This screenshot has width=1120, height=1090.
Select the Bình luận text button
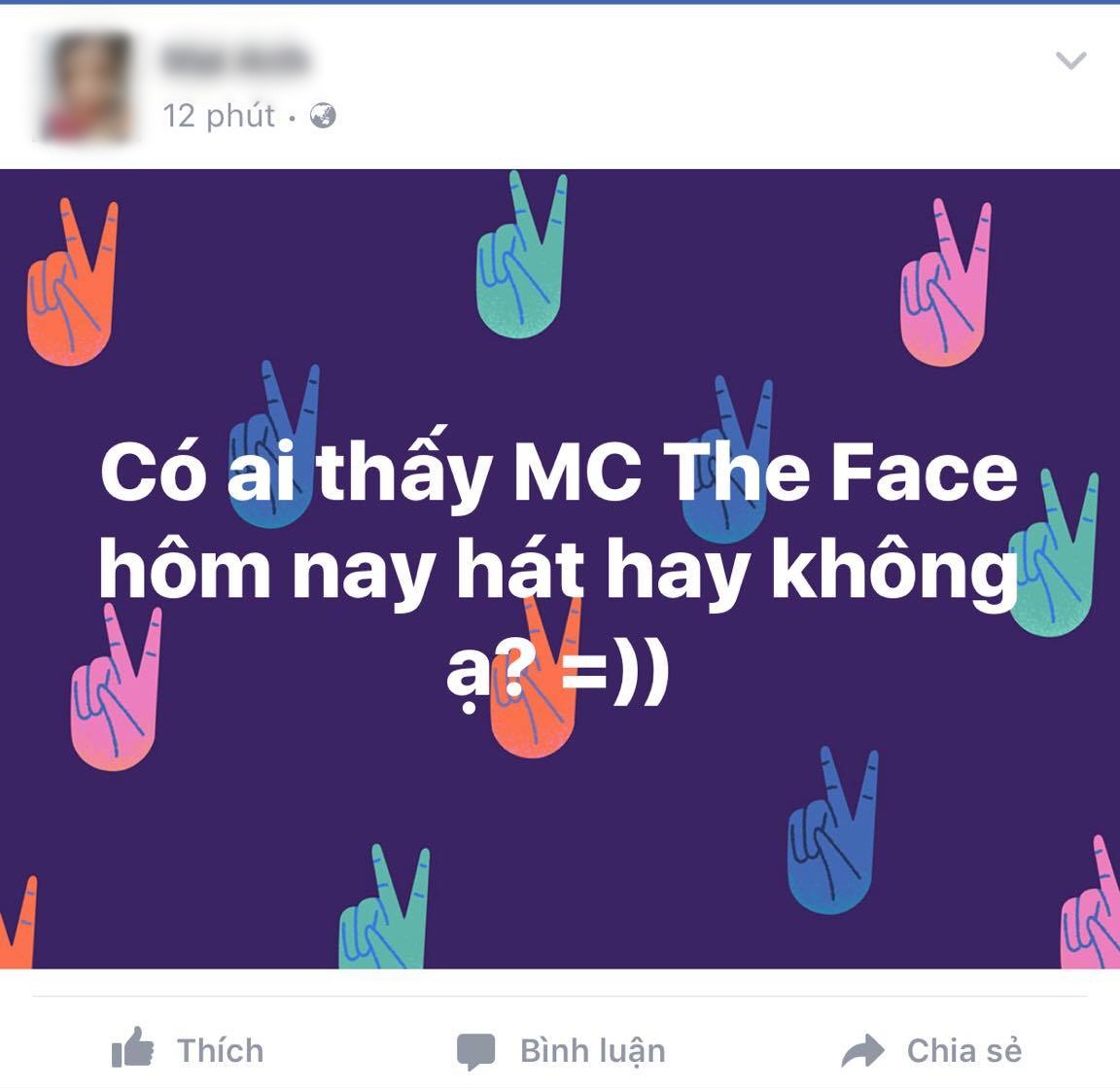point(592,1052)
